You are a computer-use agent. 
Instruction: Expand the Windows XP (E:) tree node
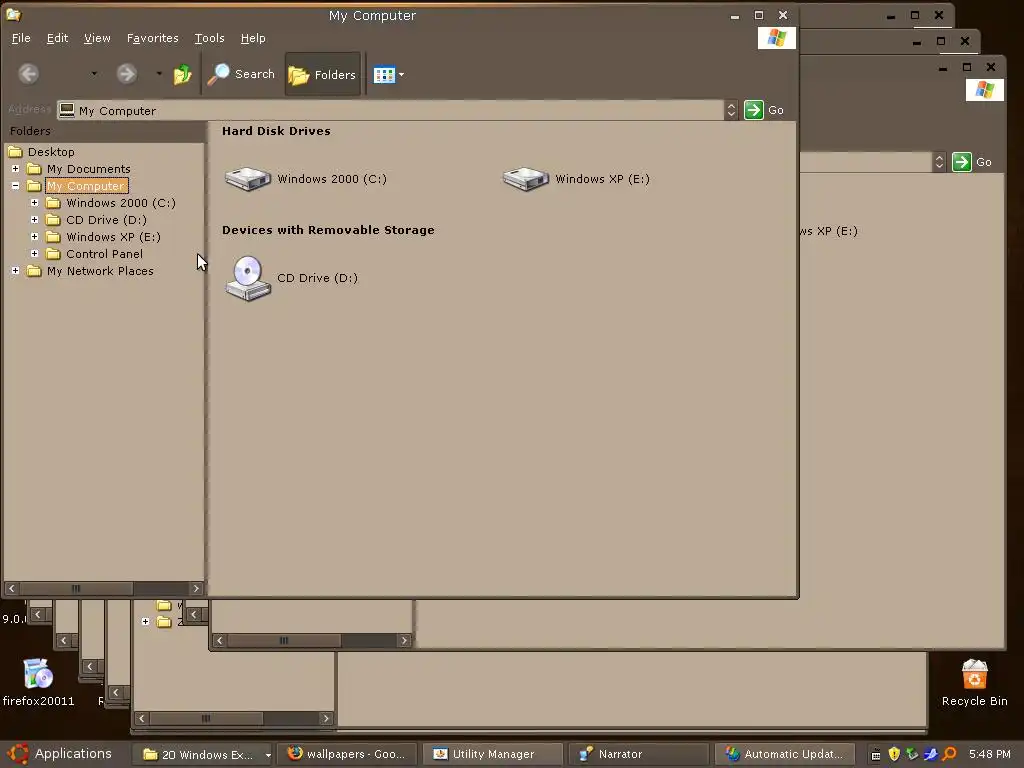35,236
